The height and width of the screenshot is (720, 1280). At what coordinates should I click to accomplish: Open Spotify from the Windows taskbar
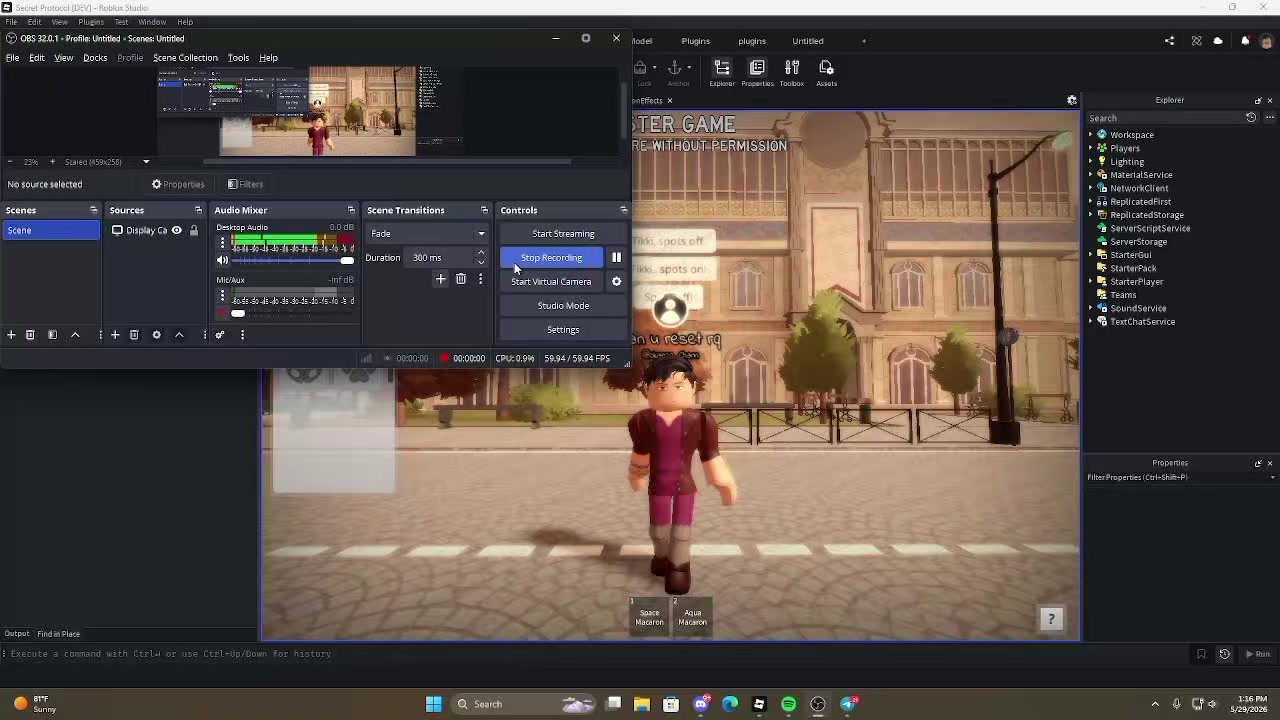coord(788,704)
